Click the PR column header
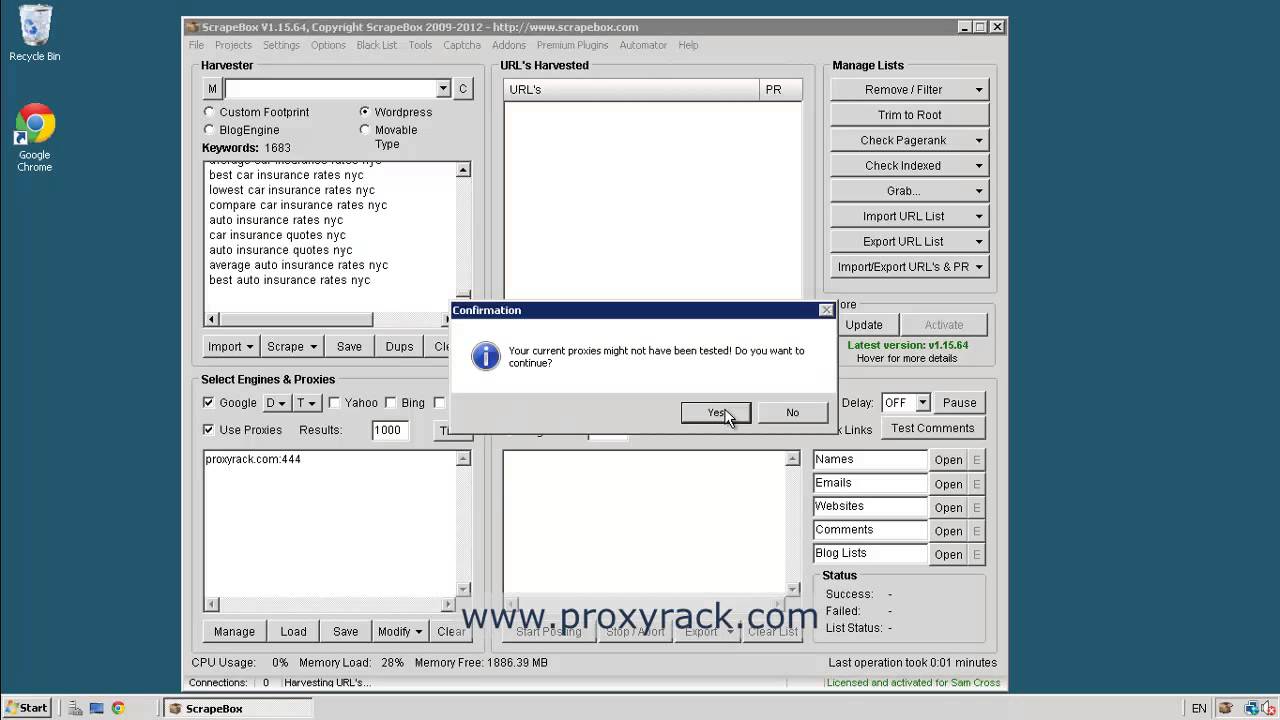 tap(780, 89)
